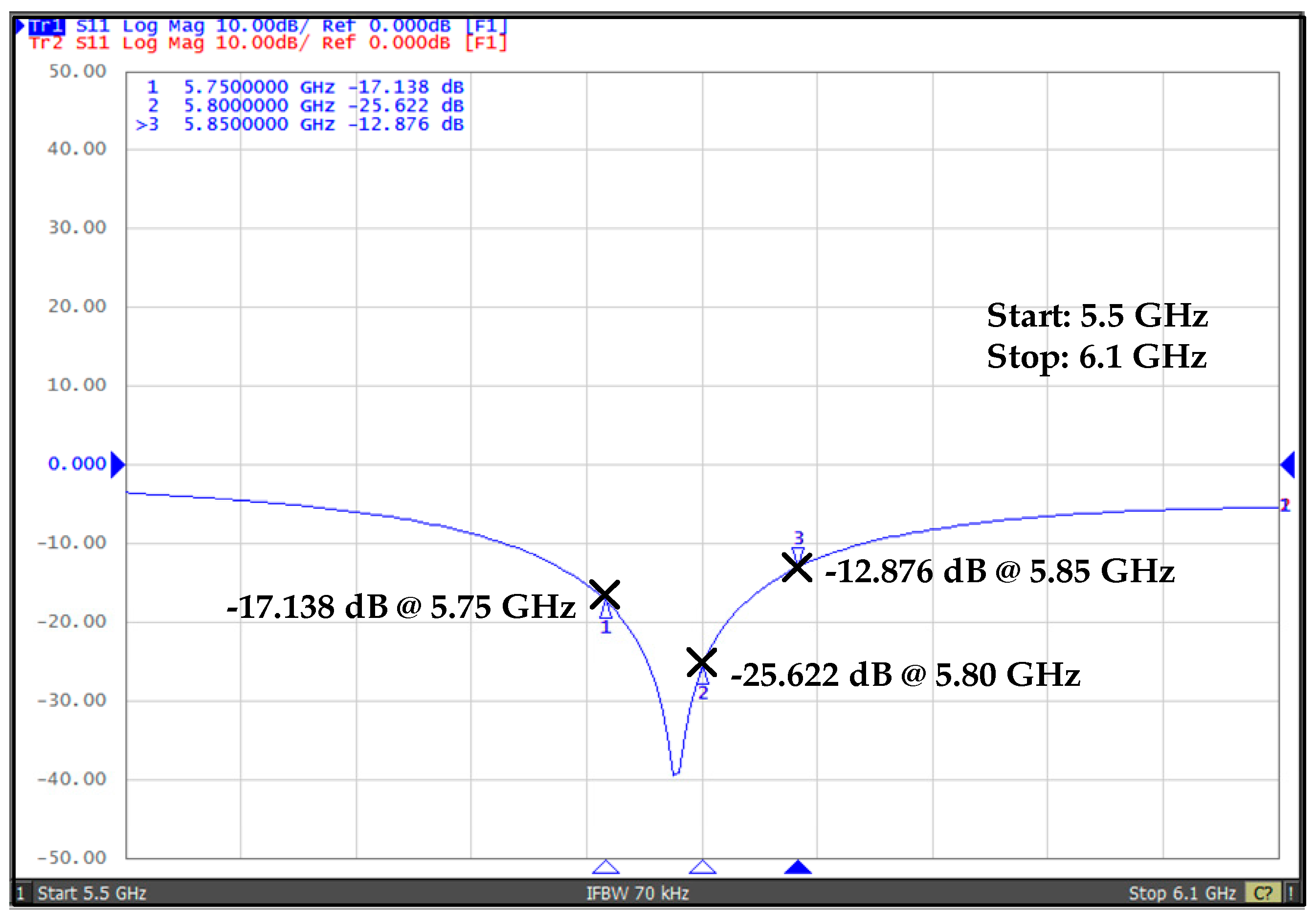Click the channel number 1 in status bar
This screenshot has height=920, width=1316.
pyautogui.click(x=20, y=893)
